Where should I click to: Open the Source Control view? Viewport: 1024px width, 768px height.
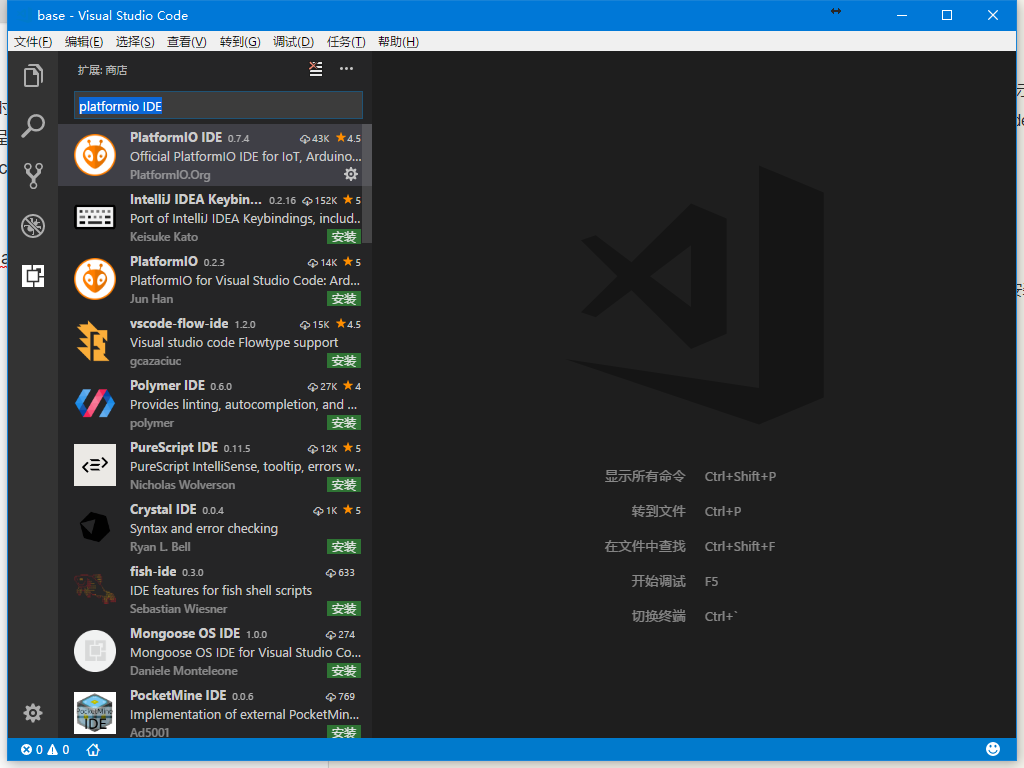click(x=33, y=175)
